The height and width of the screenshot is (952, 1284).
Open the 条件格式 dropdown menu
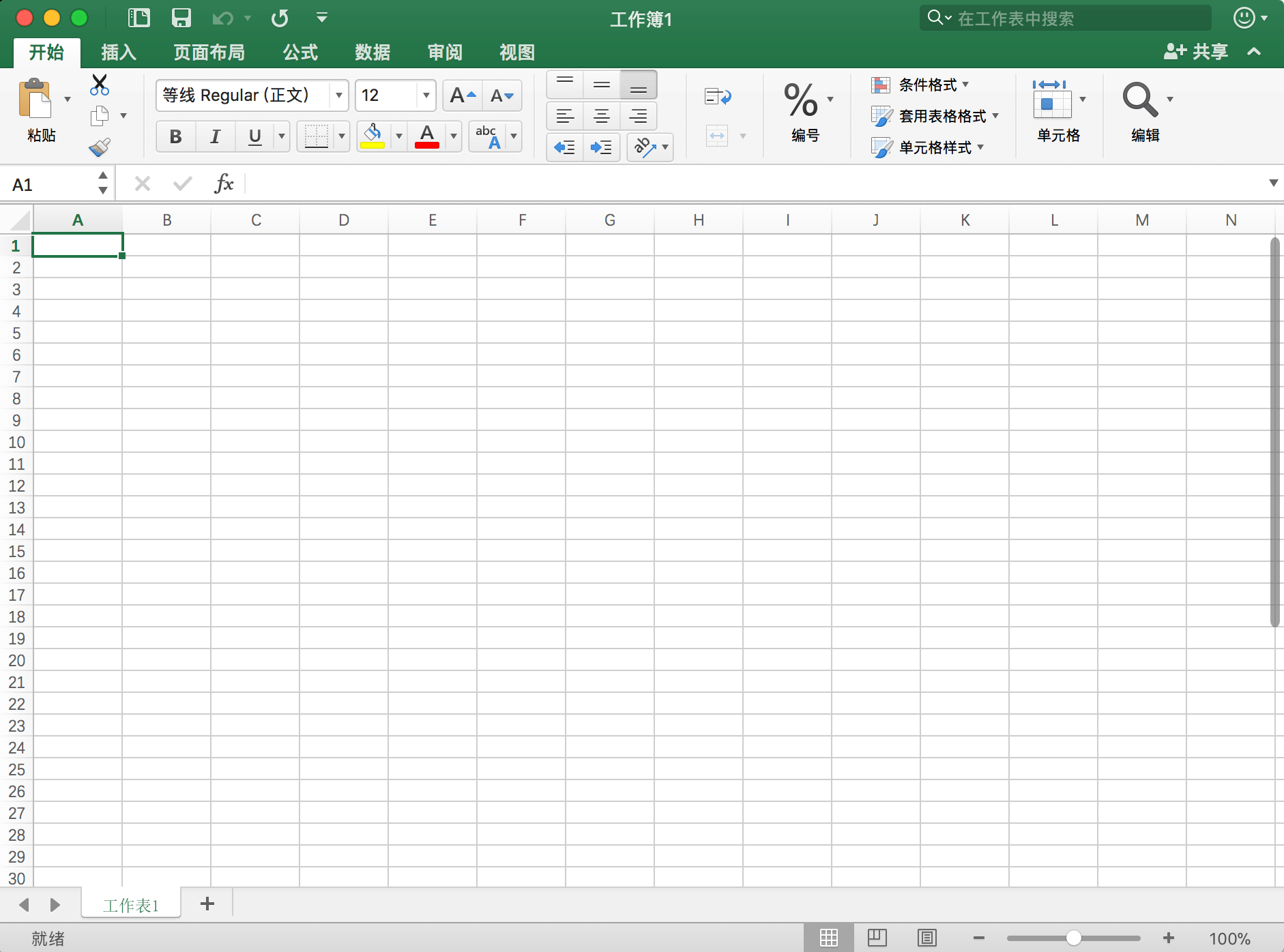pyautogui.click(x=921, y=85)
